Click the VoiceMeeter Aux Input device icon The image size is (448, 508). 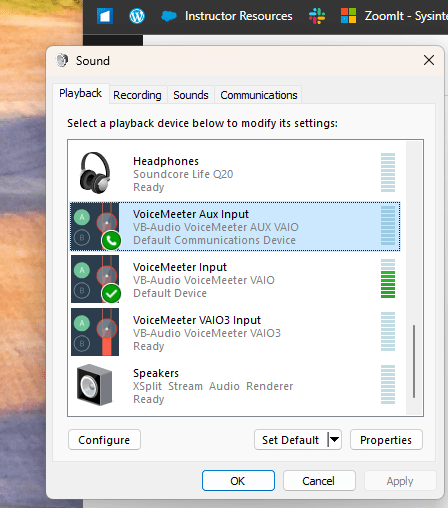click(95, 226)
